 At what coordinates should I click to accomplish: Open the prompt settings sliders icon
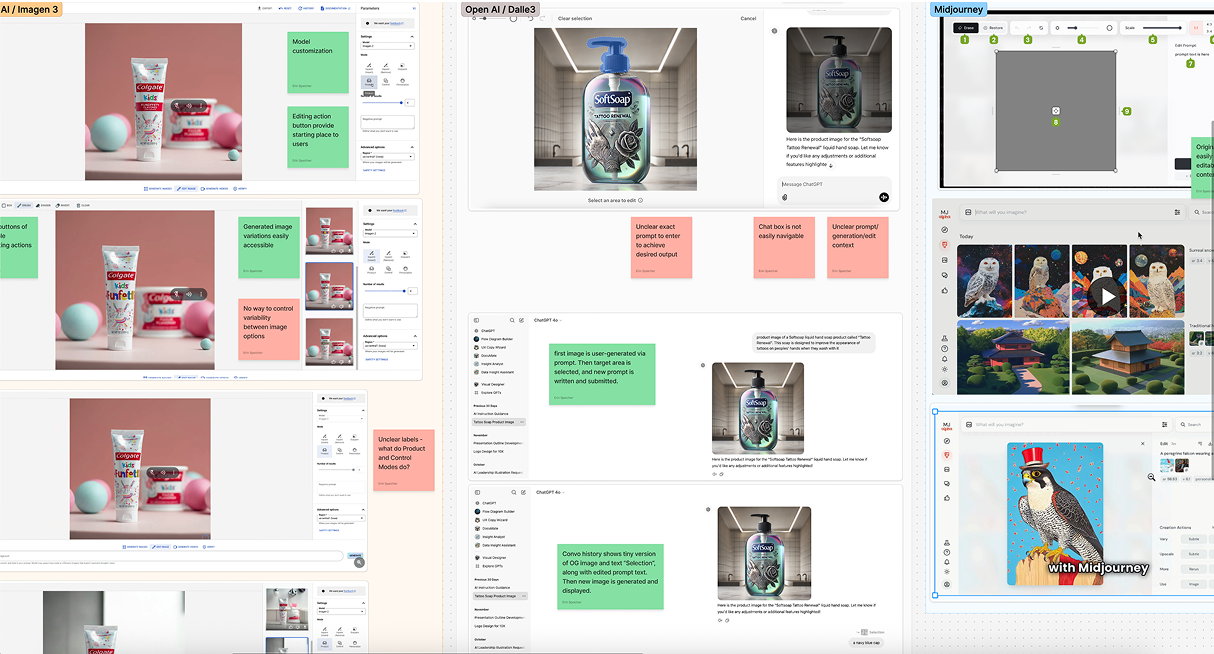1177,212
